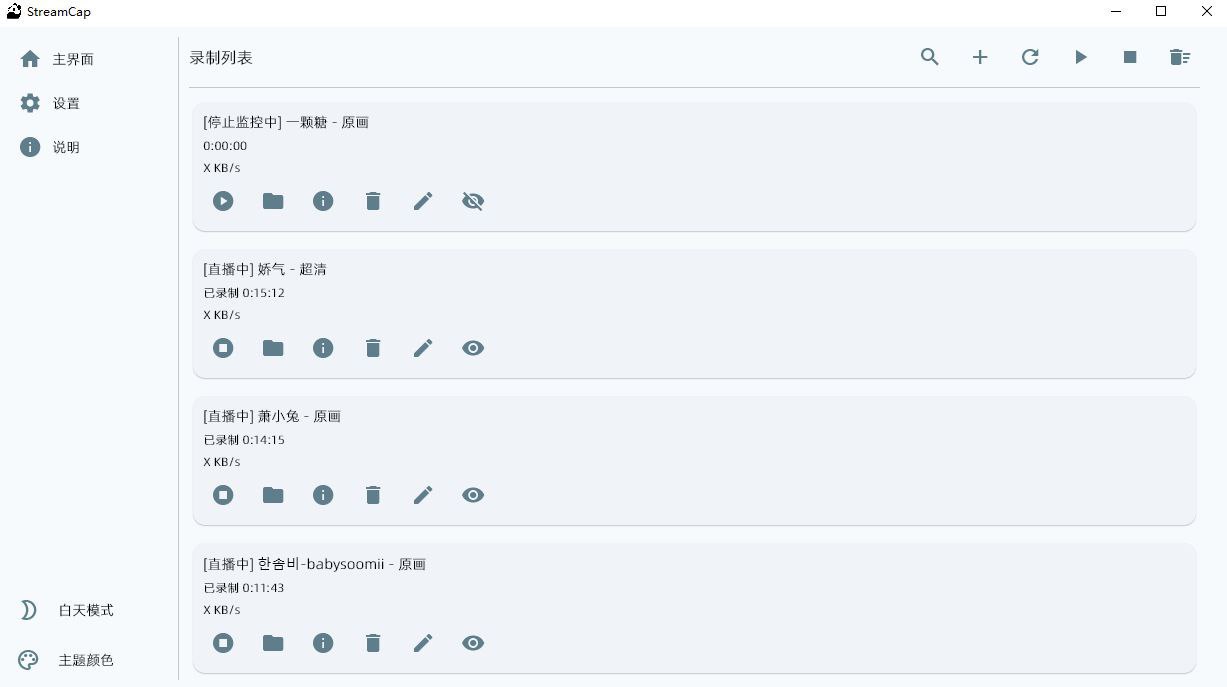Stop all recordings with the stop toolbar icon
Image resolution: width=1227 pixels, height=687 pixels.
coord(1130,57)
